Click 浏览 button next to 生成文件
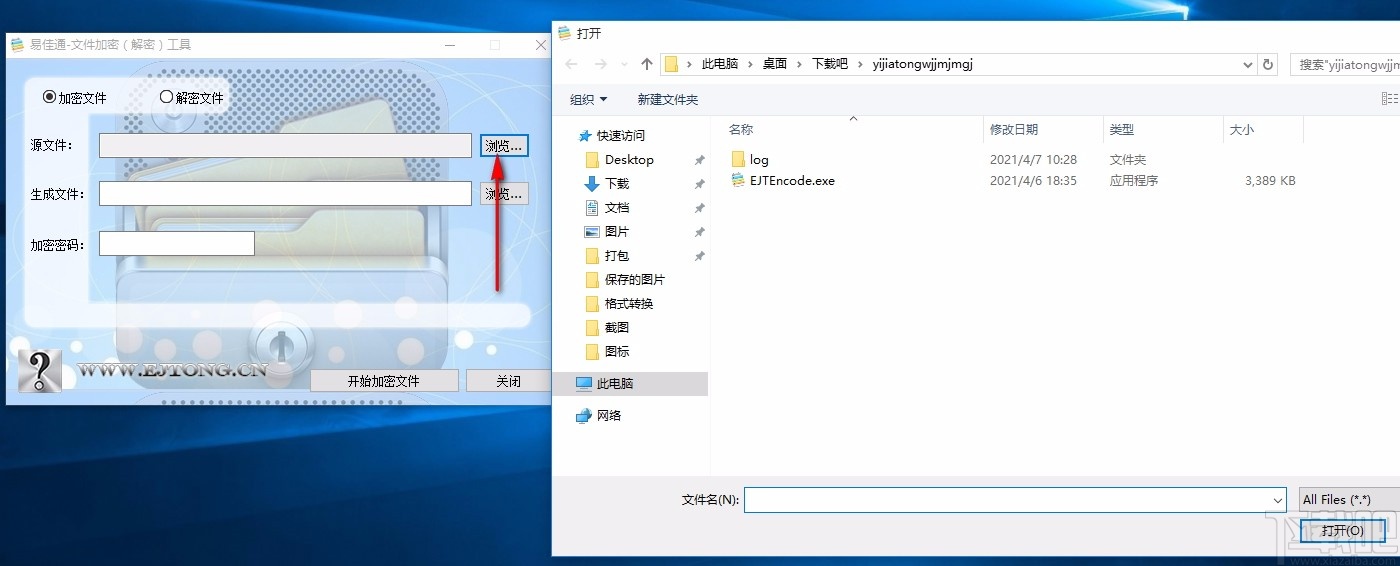The image size is (1400, 566). (x=504, y=194)
